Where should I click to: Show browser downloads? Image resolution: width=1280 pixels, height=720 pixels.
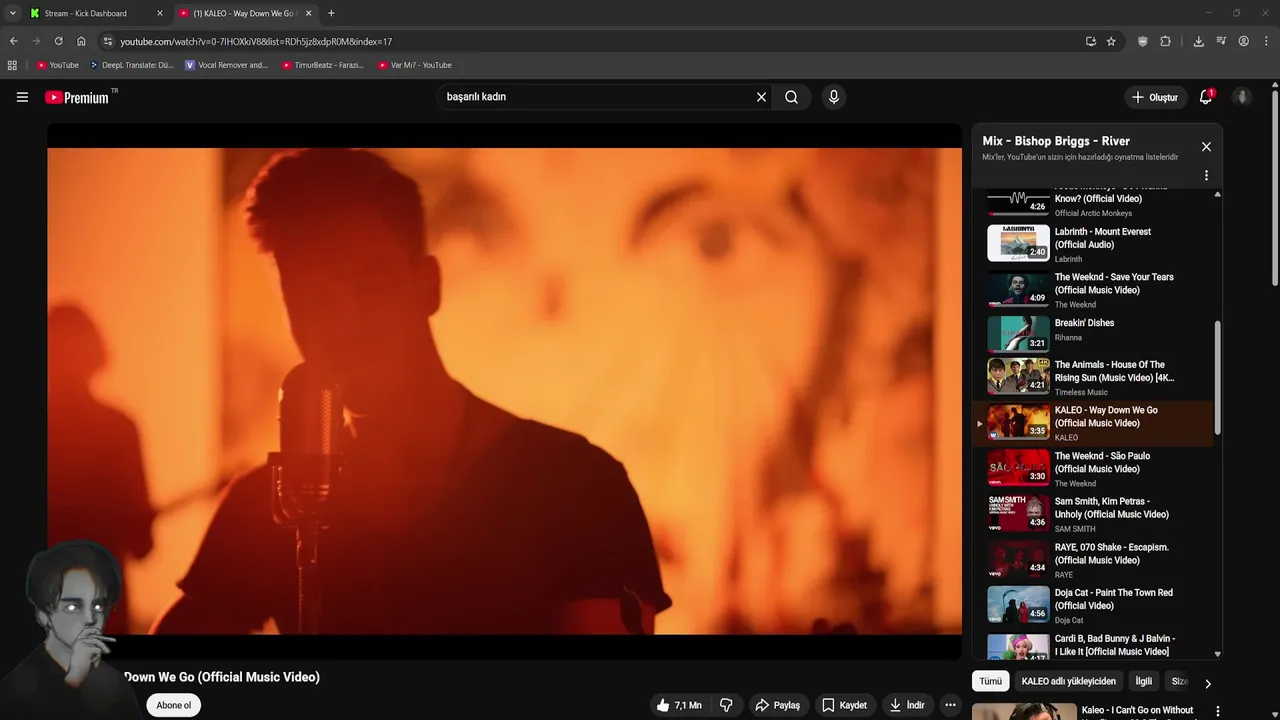coord(1198,41)
